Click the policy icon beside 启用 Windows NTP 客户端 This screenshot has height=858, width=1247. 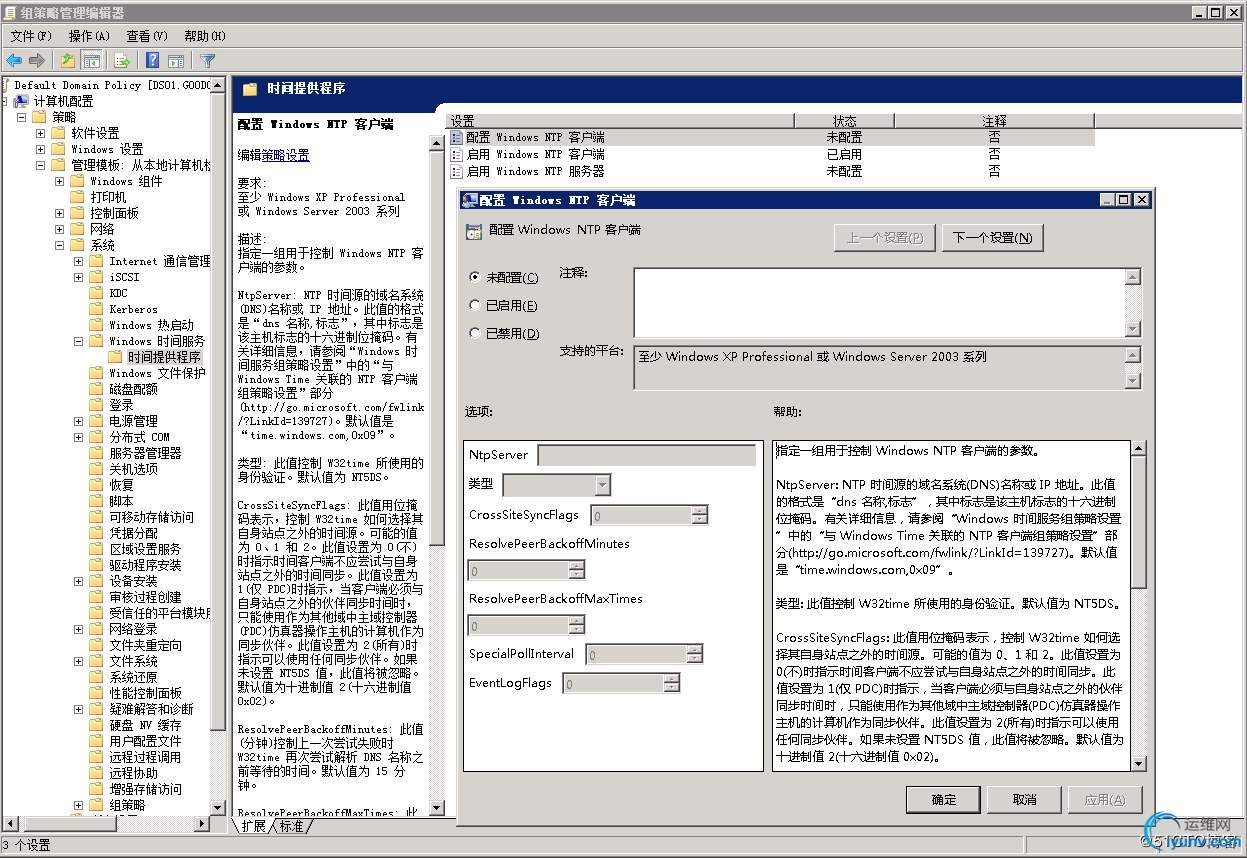coord(456,155)
